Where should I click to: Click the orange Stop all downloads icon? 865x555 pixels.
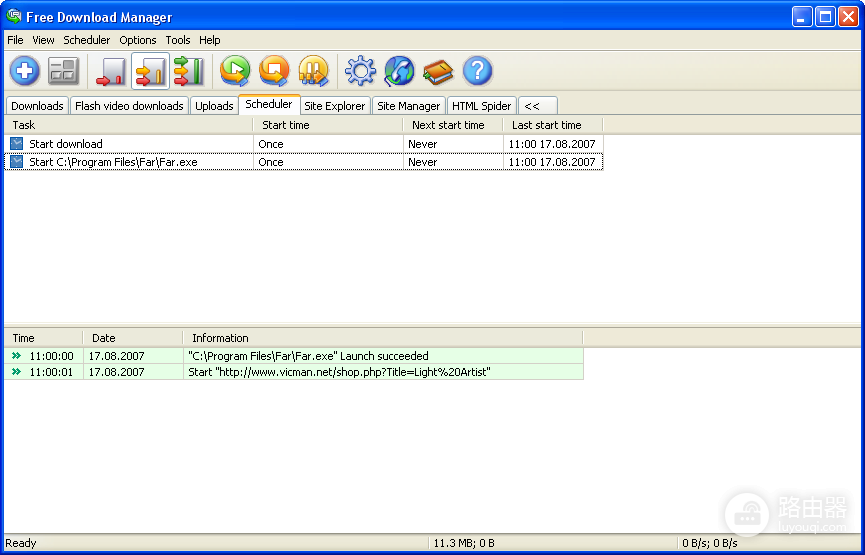tap(274, 71)
